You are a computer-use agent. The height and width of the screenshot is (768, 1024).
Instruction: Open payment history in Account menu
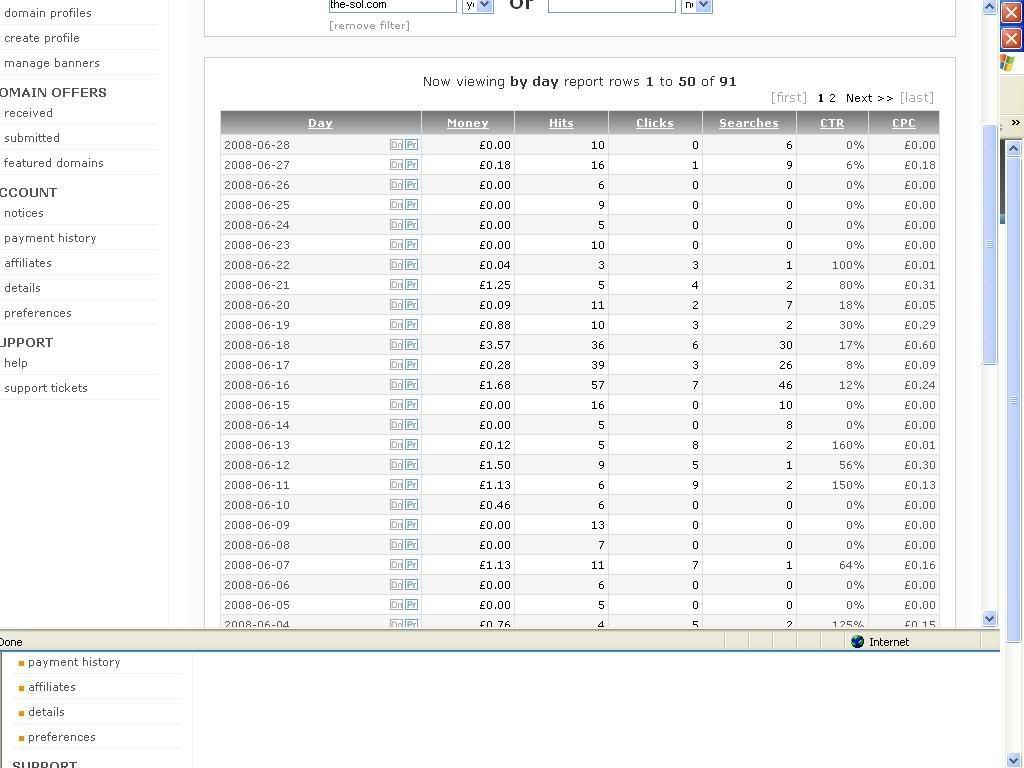[50, 238]
